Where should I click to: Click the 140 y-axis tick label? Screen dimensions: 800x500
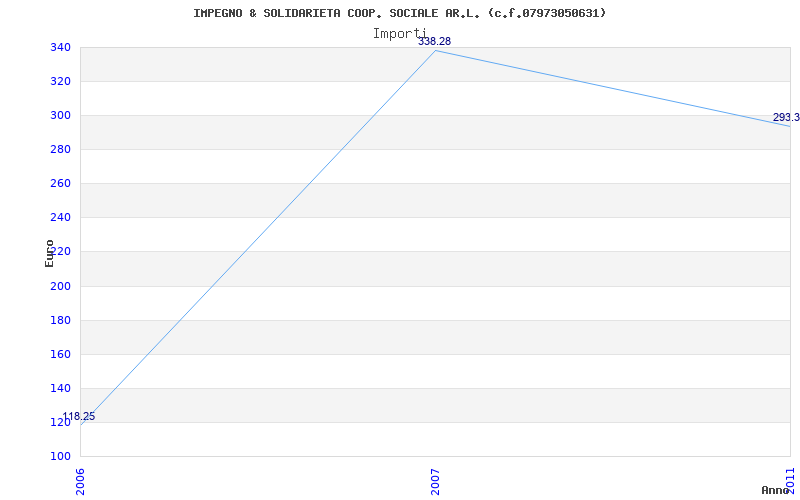click(x=60, y=389)
